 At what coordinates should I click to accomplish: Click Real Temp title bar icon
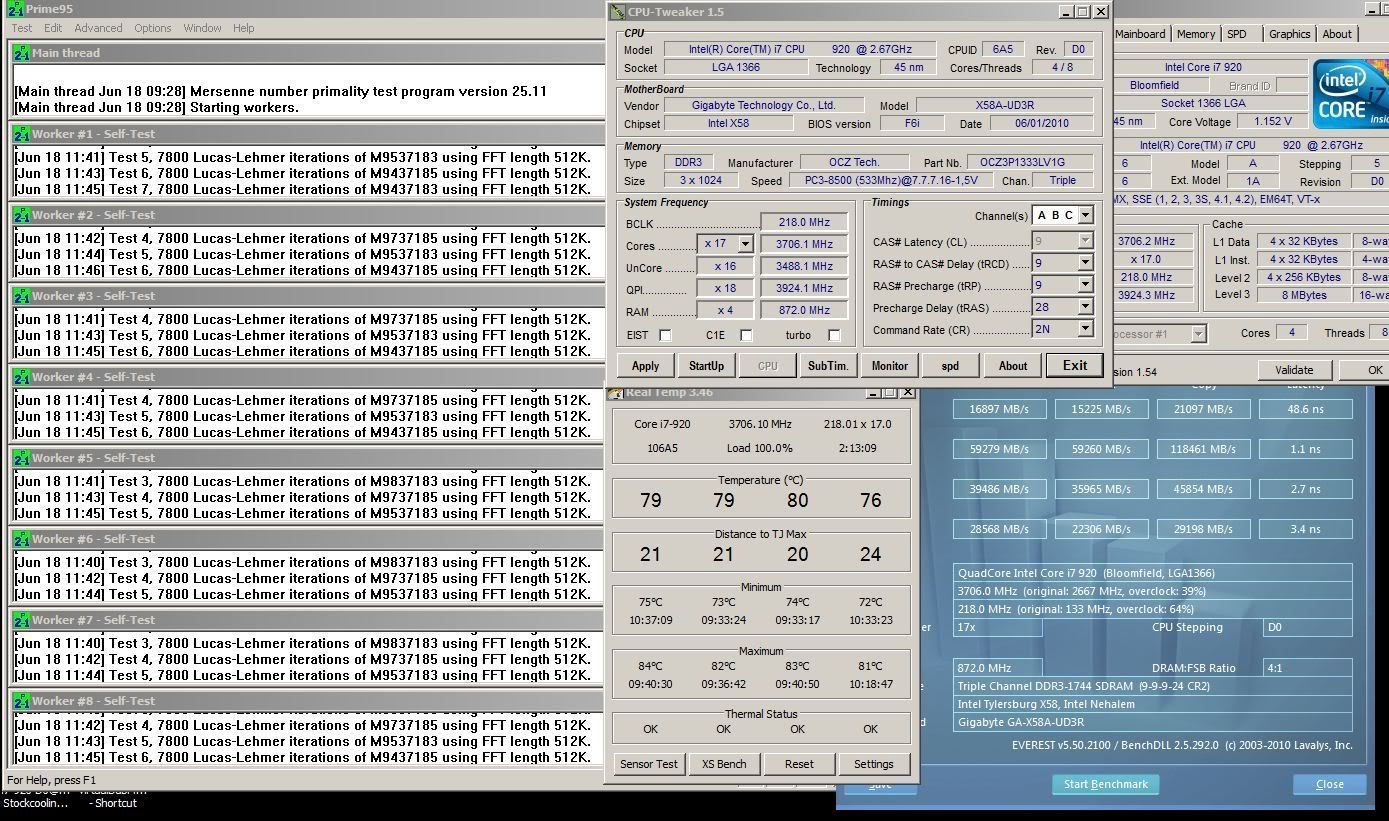(617, 392)
